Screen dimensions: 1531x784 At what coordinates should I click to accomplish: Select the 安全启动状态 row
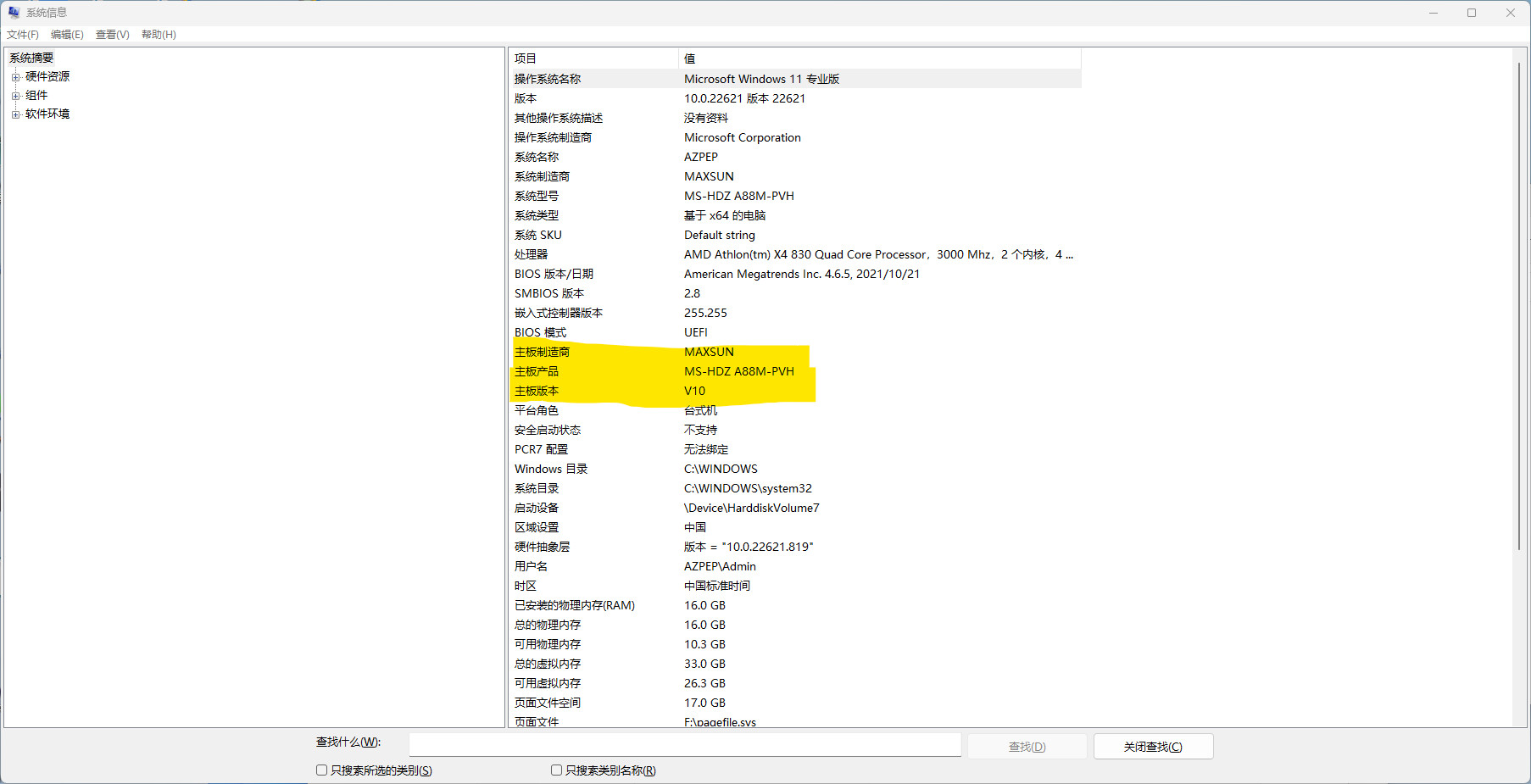795,430
